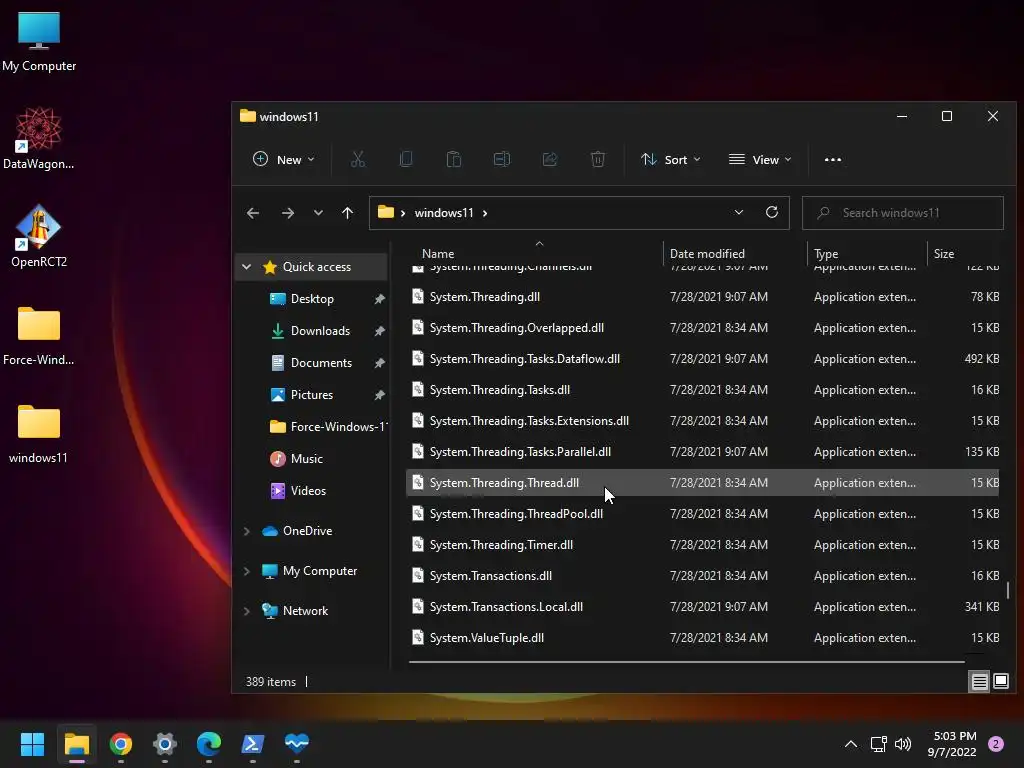Screen dimensions: 1024x768
Task: Expand the Network tree node
Action: click(x=246, y=611)
